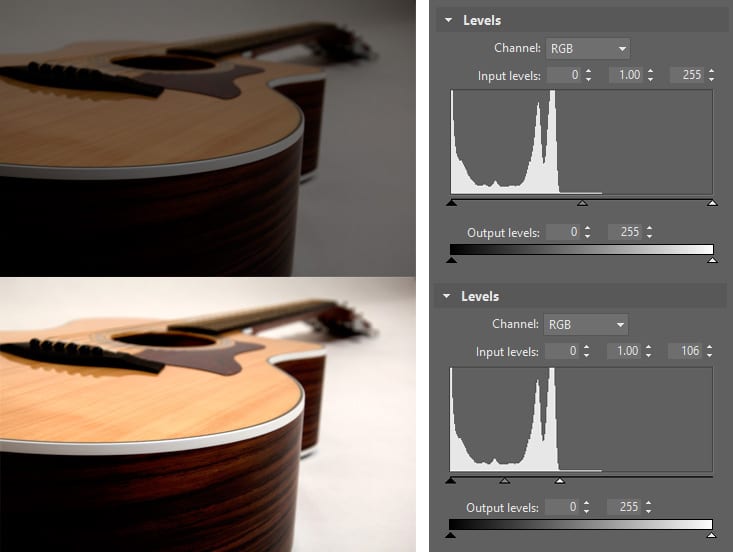Increase black input 0 stepper, second panel
The height and width of the screenshot is (552, 733).
[x=586, y=347]
